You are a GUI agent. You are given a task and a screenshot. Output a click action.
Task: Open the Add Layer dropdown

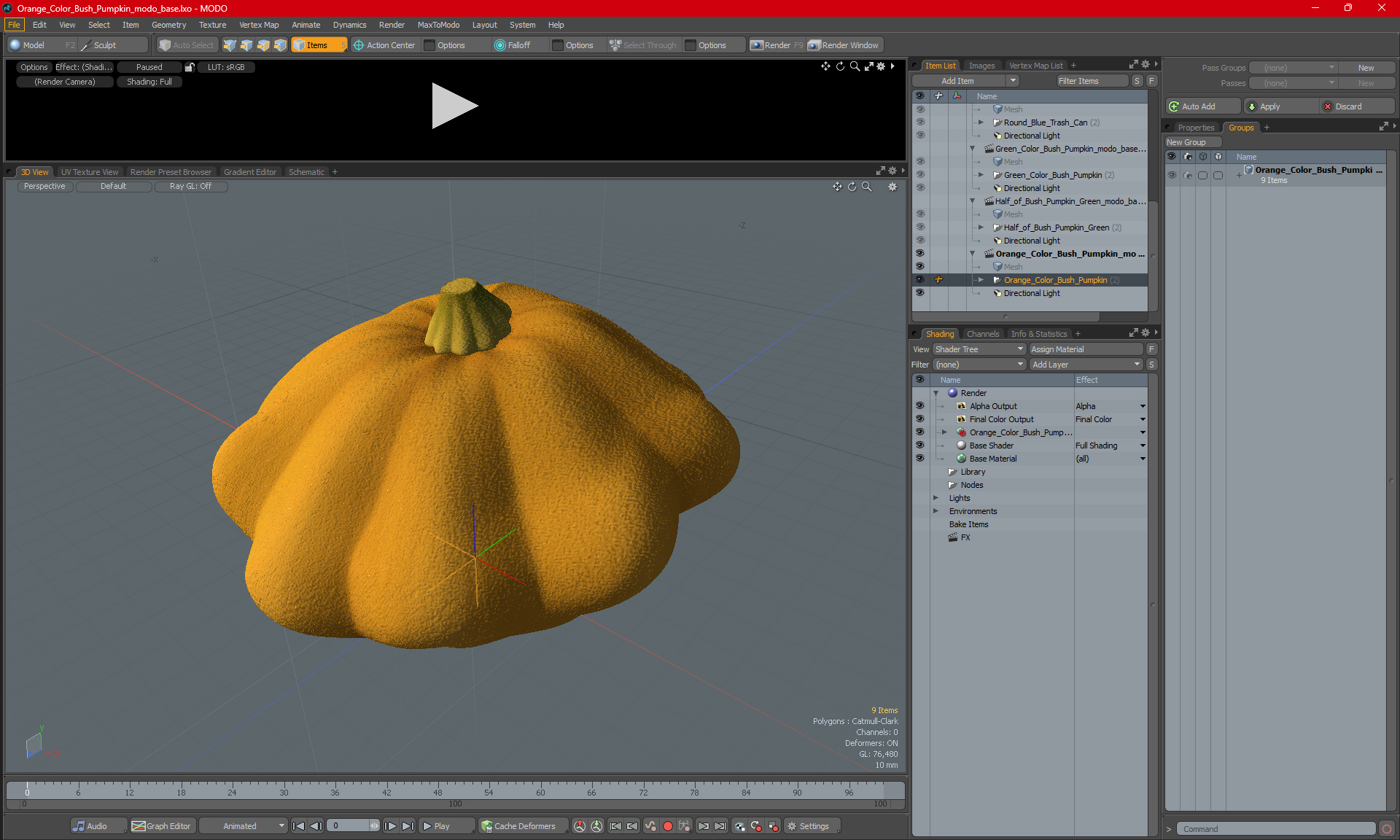(1086, 365)
